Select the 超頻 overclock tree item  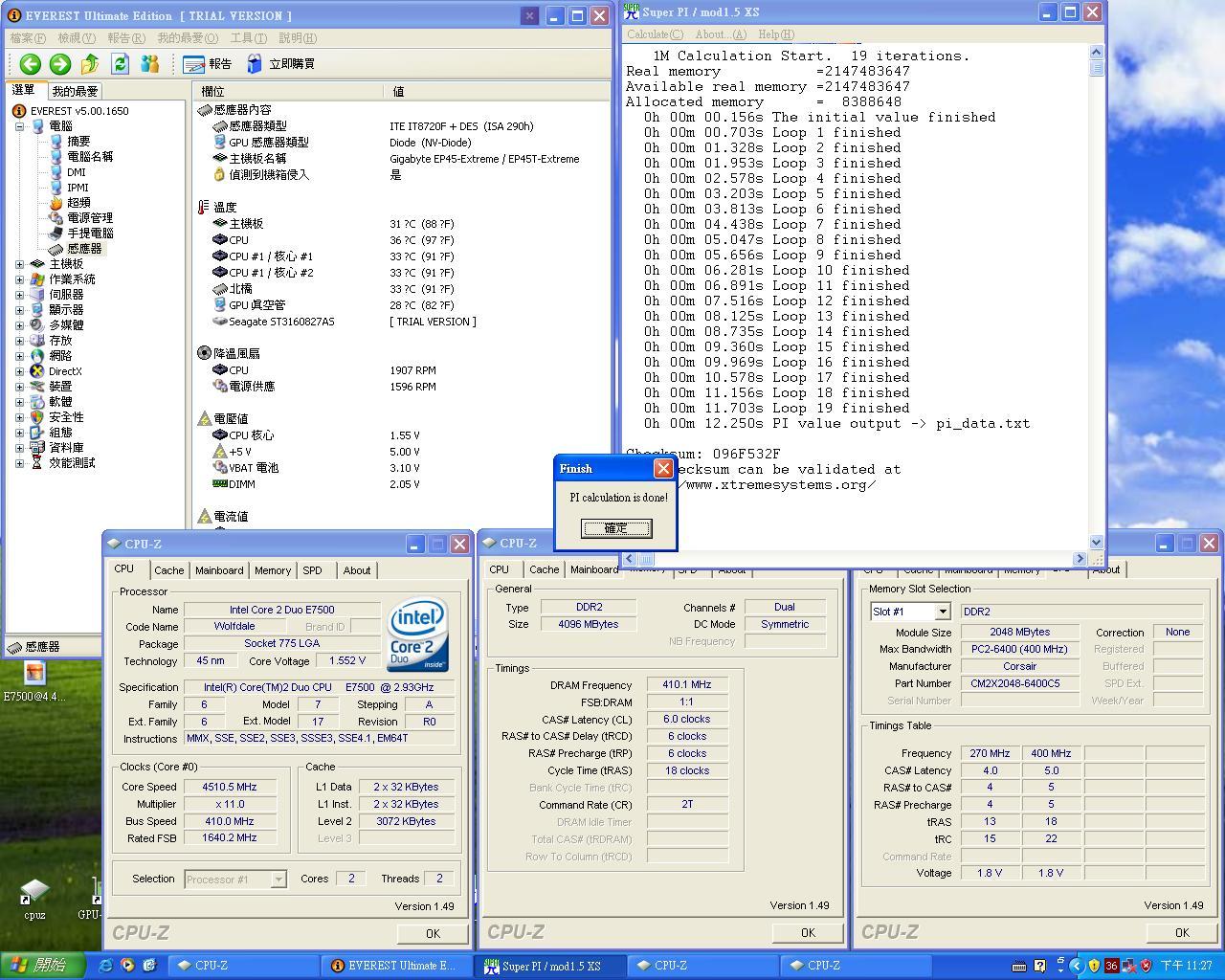coord(78,203)
